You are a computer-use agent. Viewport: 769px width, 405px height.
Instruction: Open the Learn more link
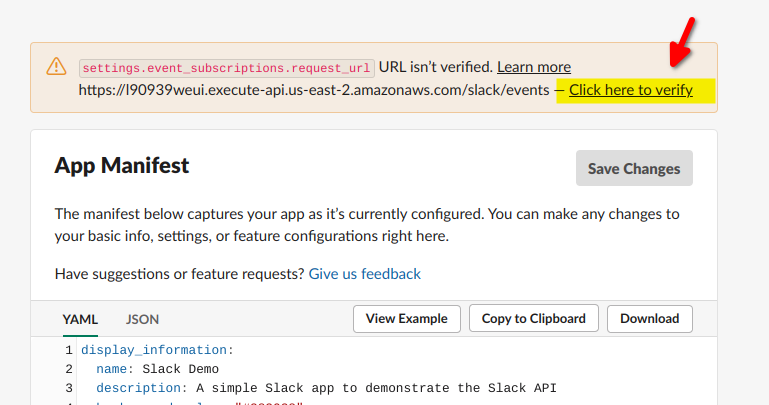[x=534, y=67]
